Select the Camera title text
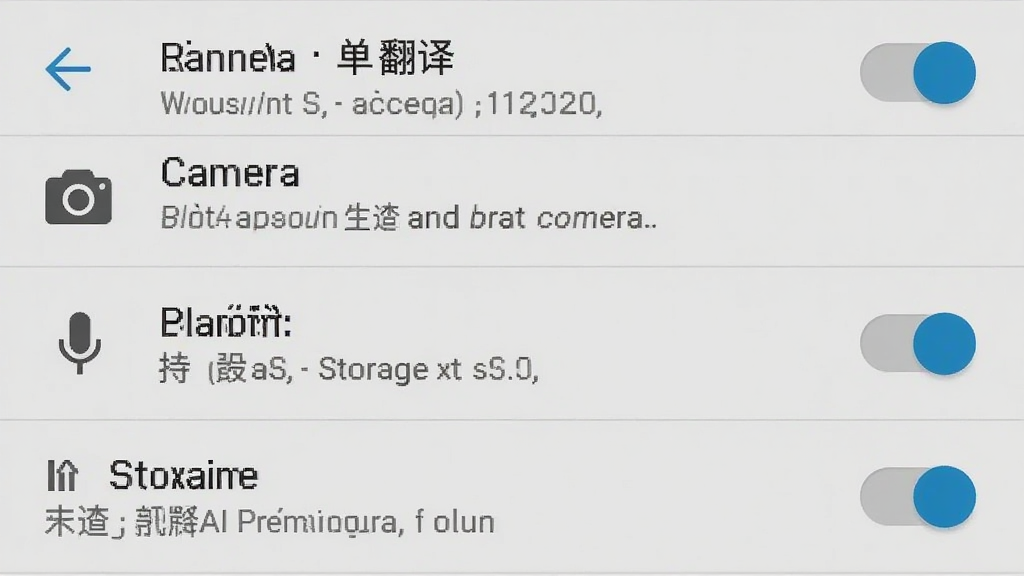 click(x=230, y=174)
